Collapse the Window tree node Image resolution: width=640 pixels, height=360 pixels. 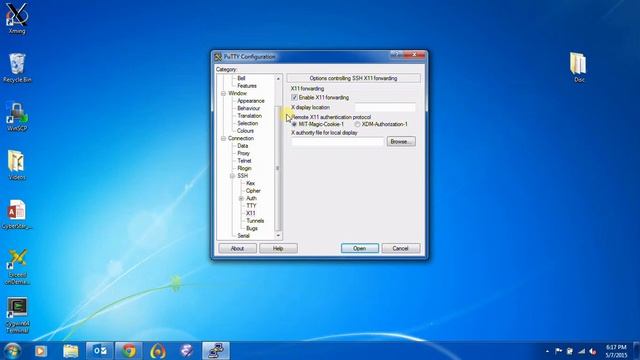point(223,93)
